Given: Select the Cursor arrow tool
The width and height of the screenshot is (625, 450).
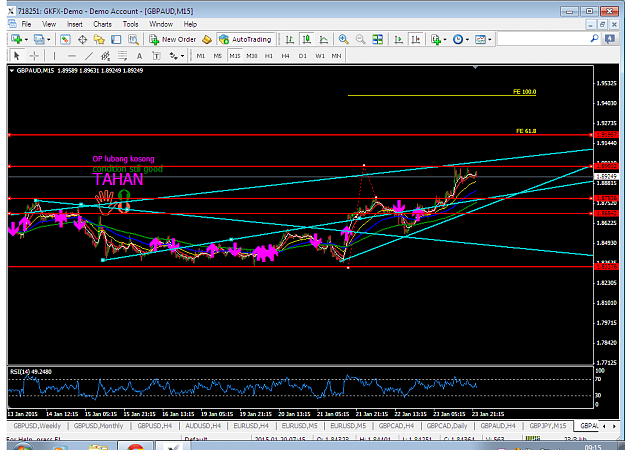Looking at the screenshot, I should point(17,56).
